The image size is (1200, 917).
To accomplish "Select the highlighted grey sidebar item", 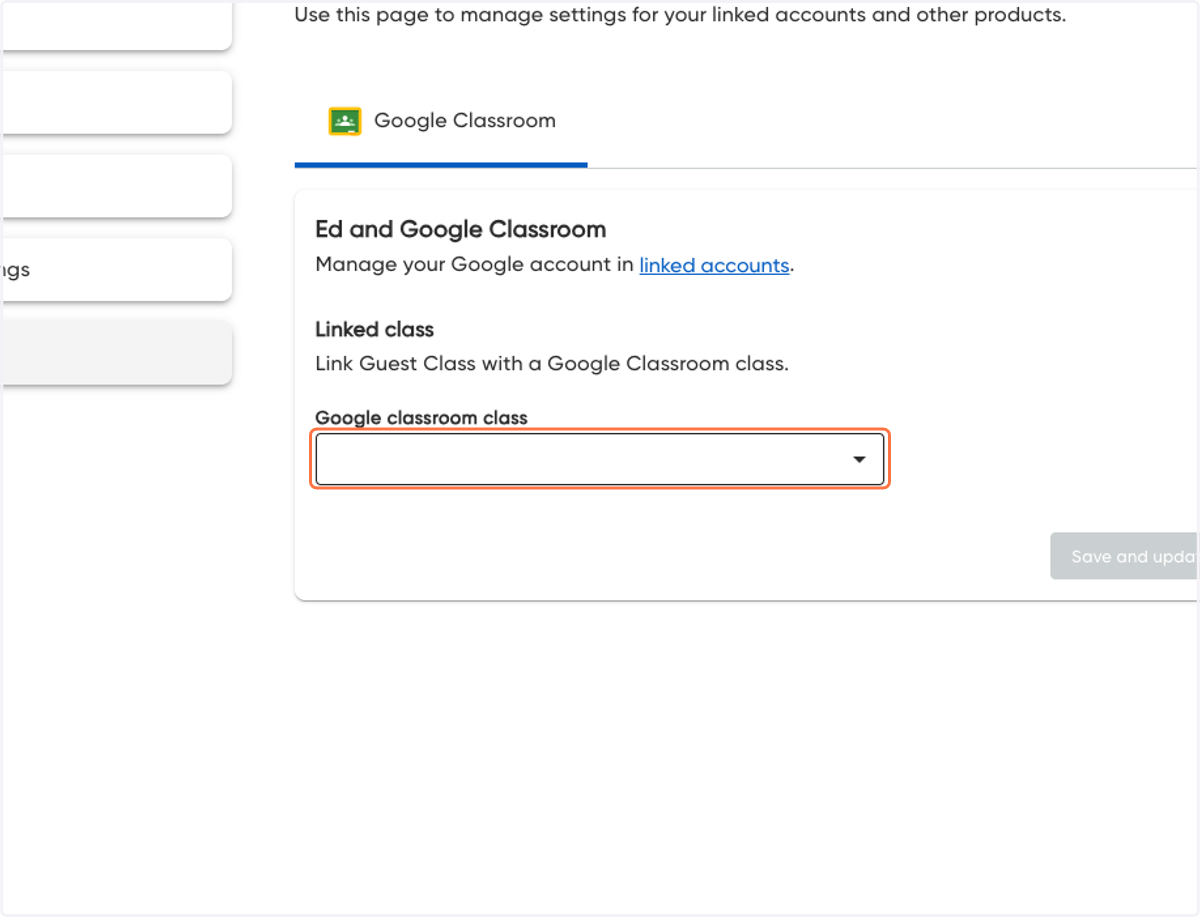I will (116, 352).
